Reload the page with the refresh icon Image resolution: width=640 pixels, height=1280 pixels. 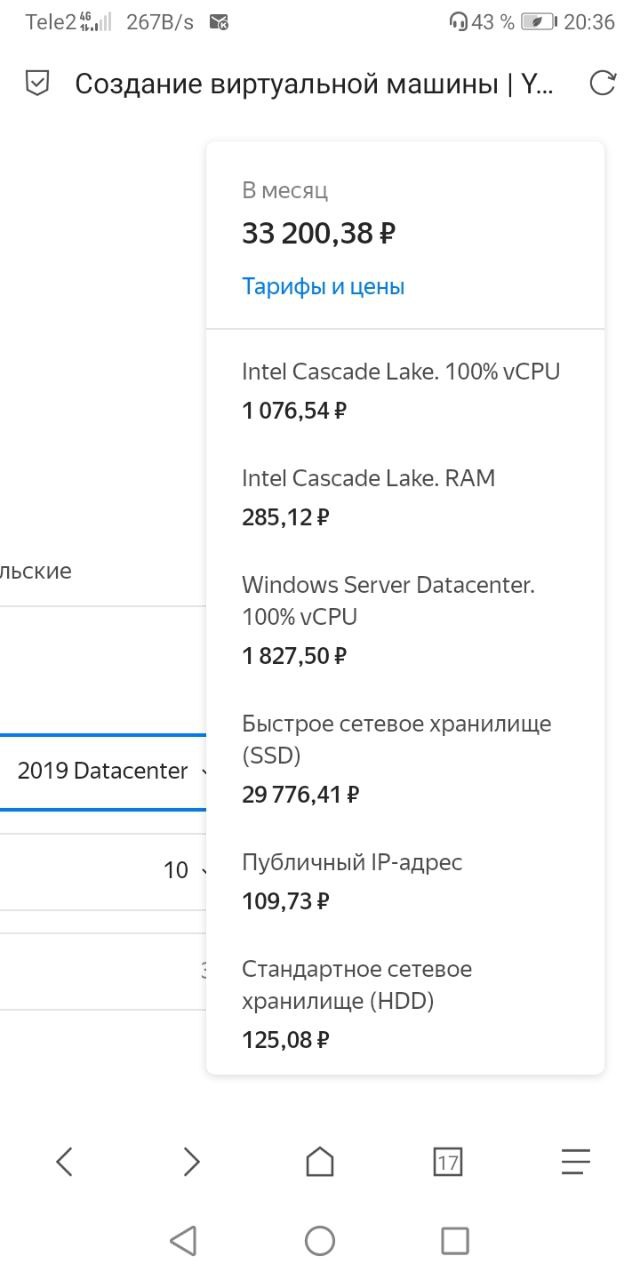[602, 84]
